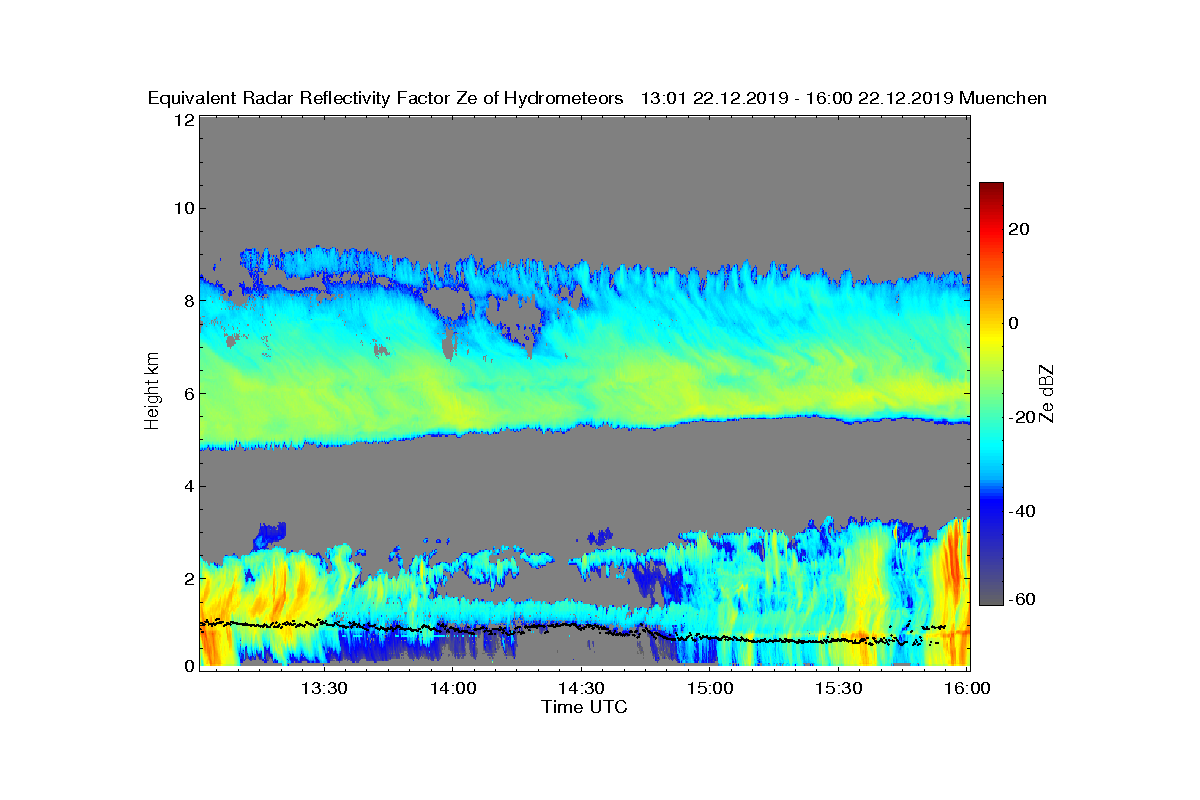Click the height tick label 8
Image resolution: width=1200 pixels, height=800 pixels.
pyautogui.click(x=188, y=300)
